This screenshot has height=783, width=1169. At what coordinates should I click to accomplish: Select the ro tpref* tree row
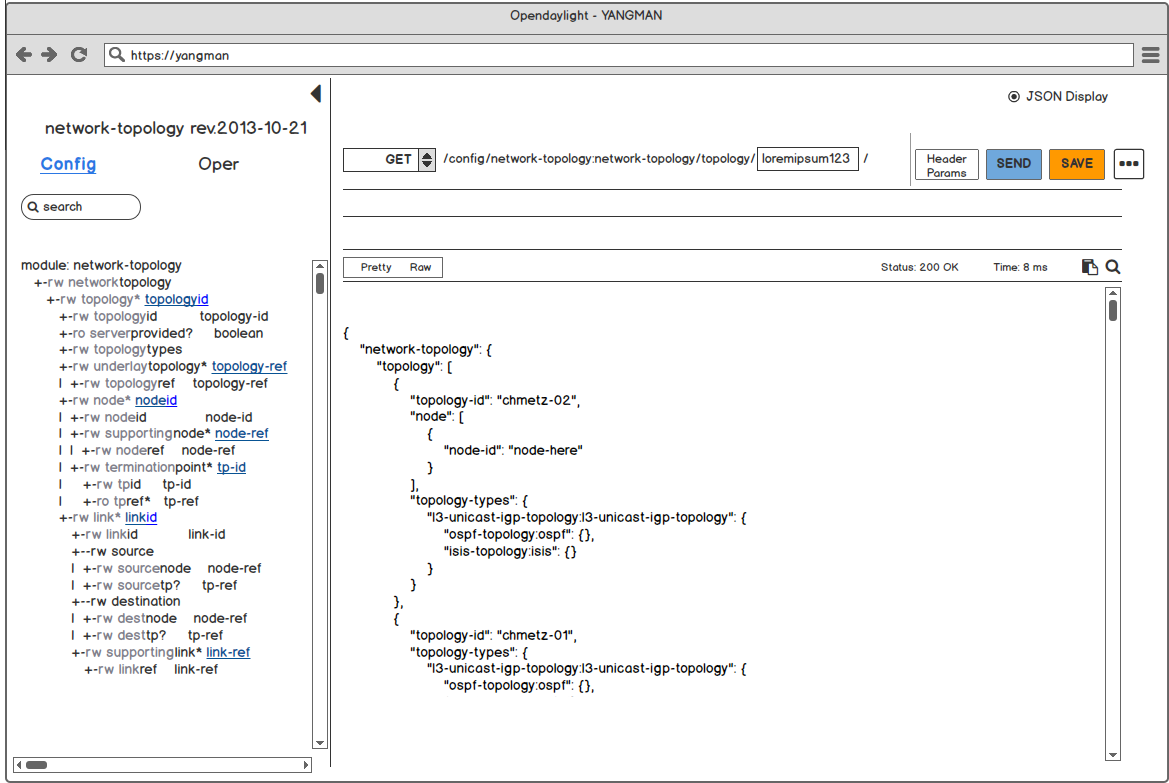pos(141,501)
